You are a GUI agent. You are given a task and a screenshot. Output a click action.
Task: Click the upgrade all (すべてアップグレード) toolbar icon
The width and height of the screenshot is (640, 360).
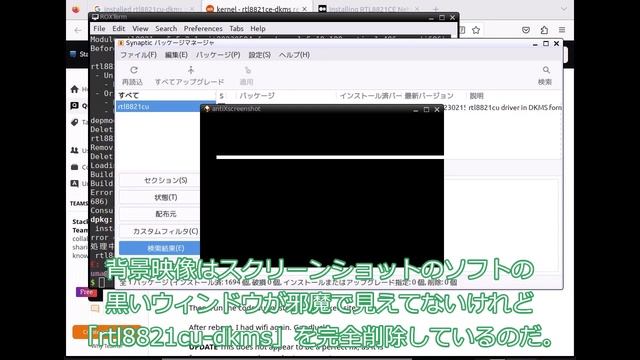point(191,70)
